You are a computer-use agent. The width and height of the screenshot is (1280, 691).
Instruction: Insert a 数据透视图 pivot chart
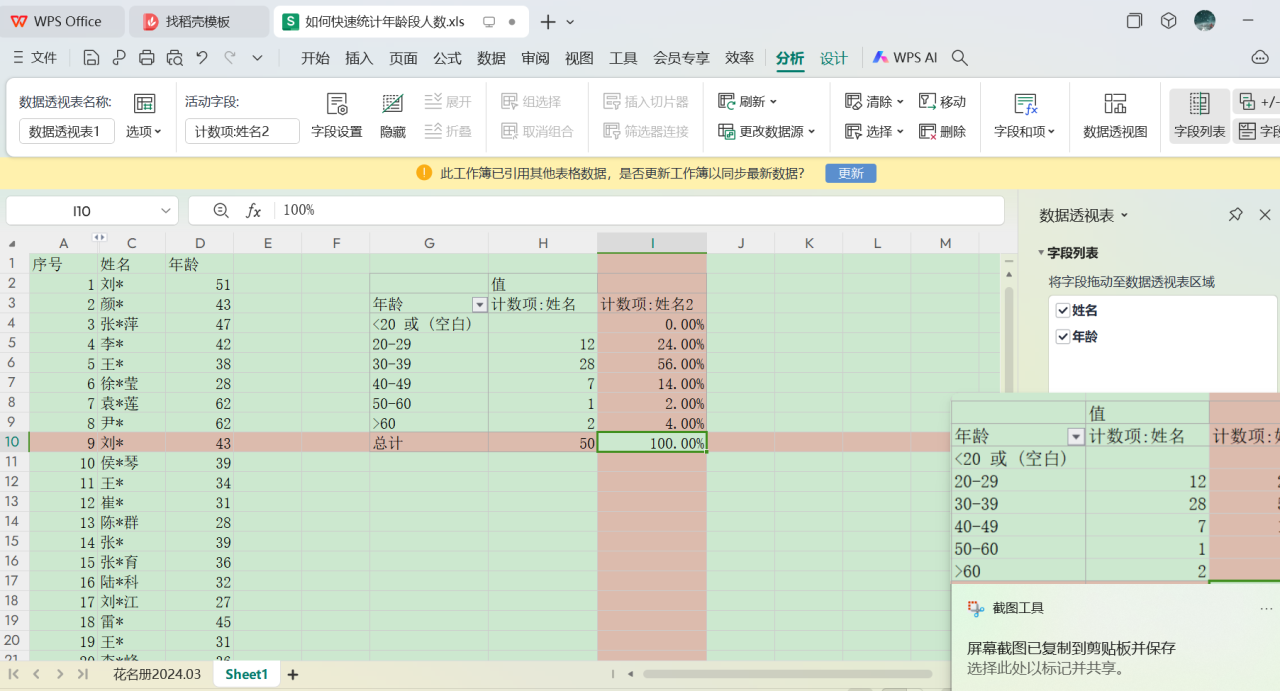point(1115,116)
